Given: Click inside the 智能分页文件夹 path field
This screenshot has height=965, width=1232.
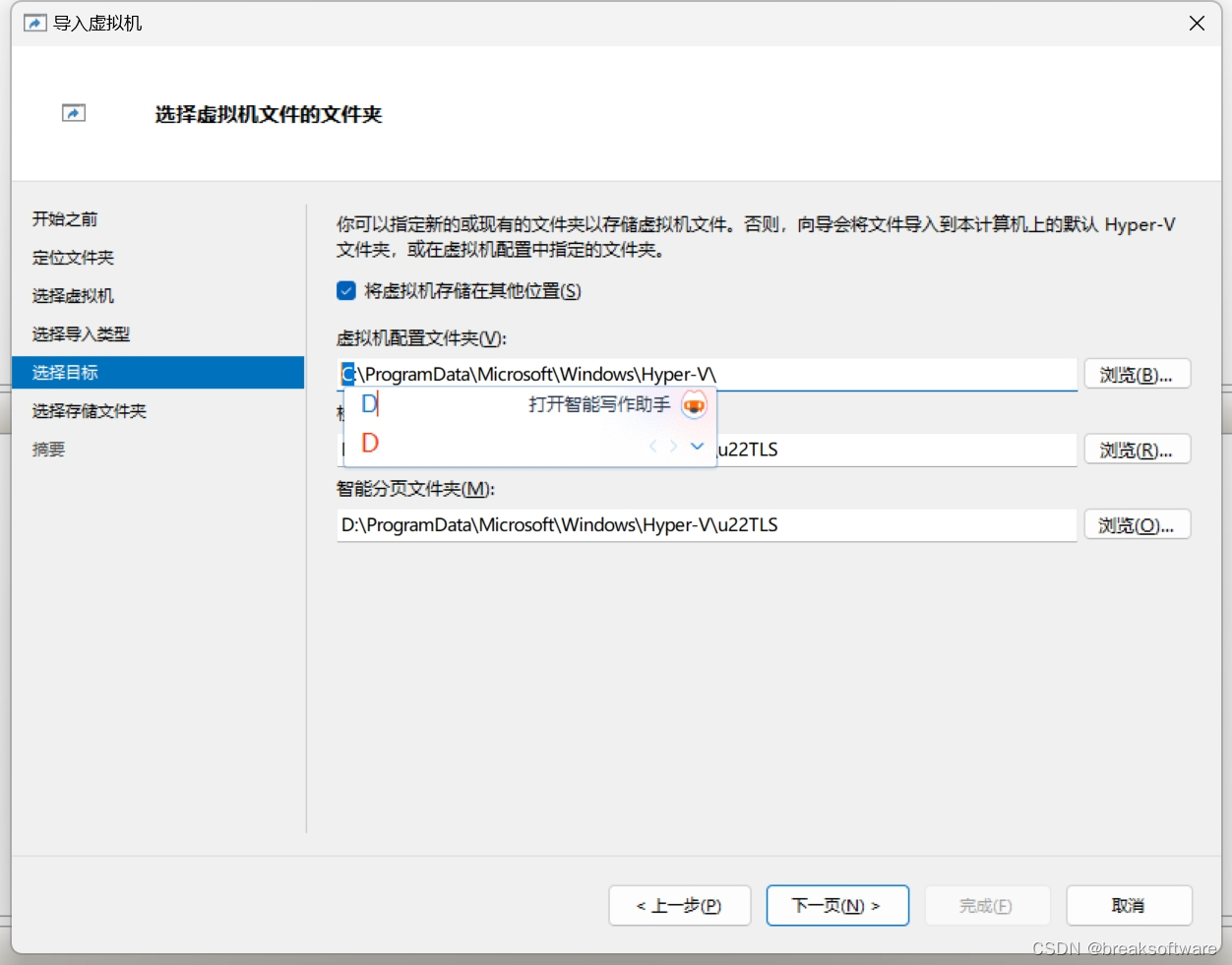Looking at the screenshot, I should 706,525.
